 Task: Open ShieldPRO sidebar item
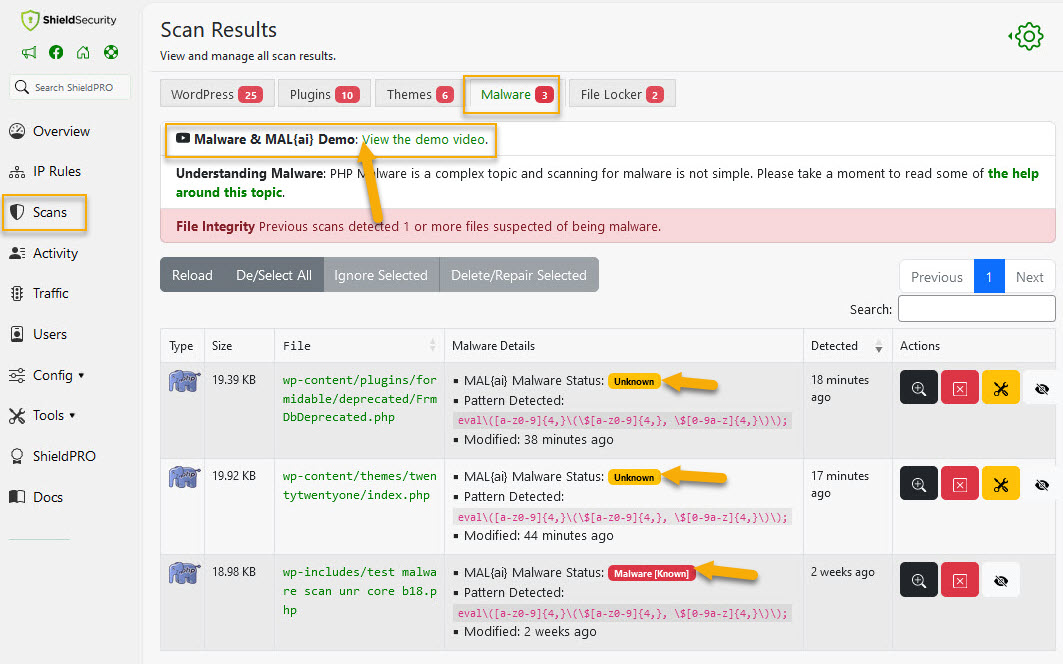click(52, 456)
